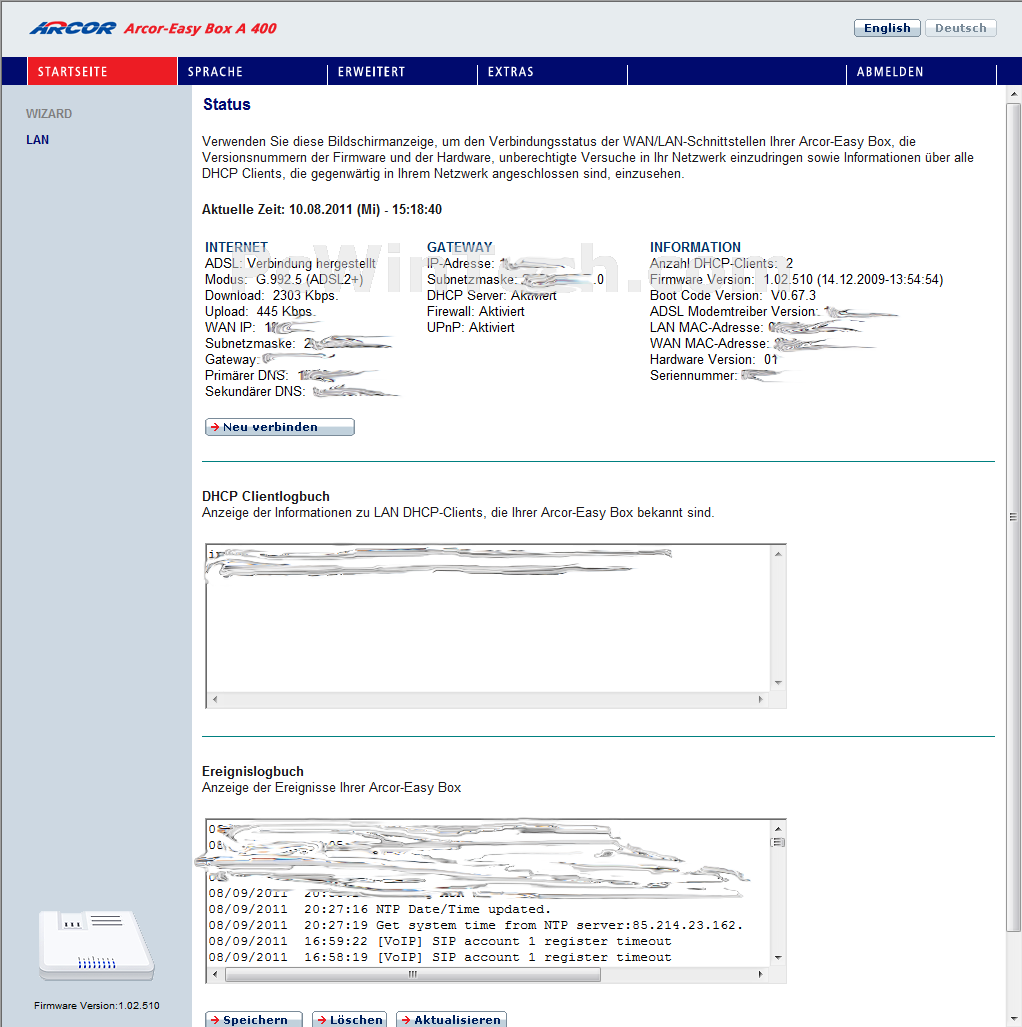Image resolution: width=1022 pixels, height=1027 pixels.
Task: Click event log scroll left arrow
Action: (x=215, y=975)
